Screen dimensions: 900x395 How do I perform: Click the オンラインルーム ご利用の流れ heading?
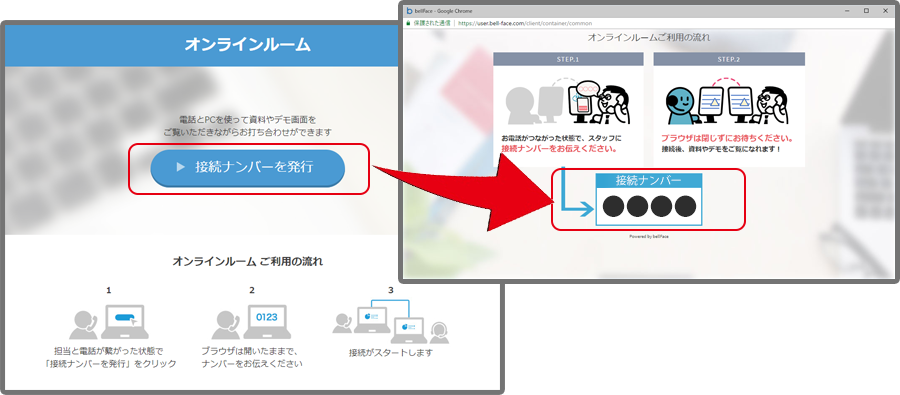click(247, 262)
